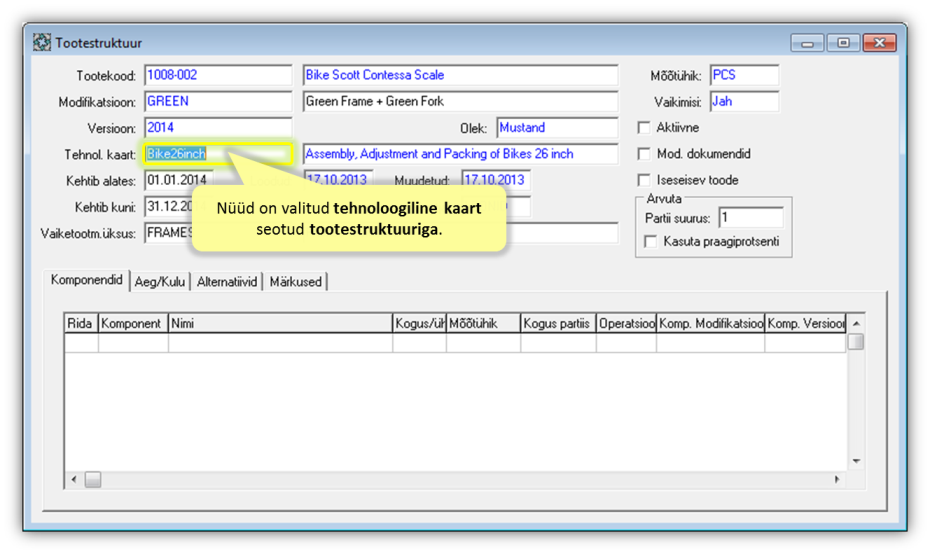Click the Tootestruktuur window title icon
Image resolution: width=930 pixels, height=554 pixels.
[42, 43]
